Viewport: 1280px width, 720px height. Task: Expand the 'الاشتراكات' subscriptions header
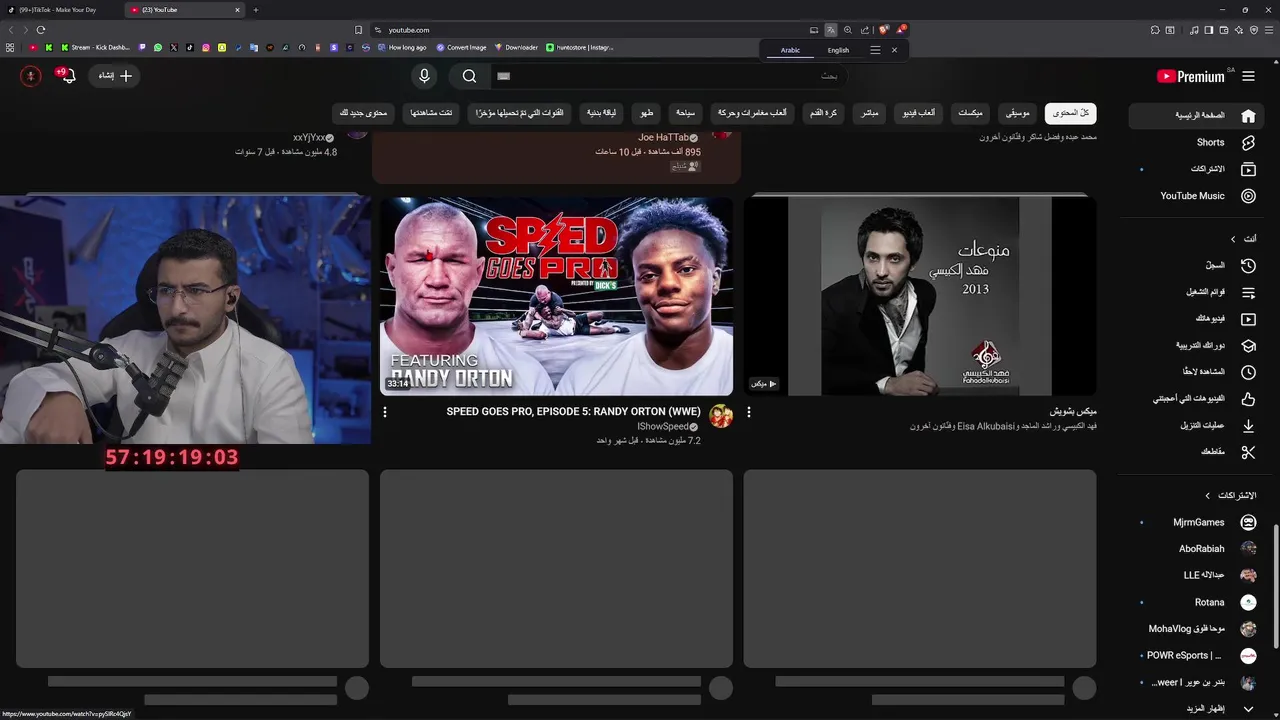pos(1231,495)
